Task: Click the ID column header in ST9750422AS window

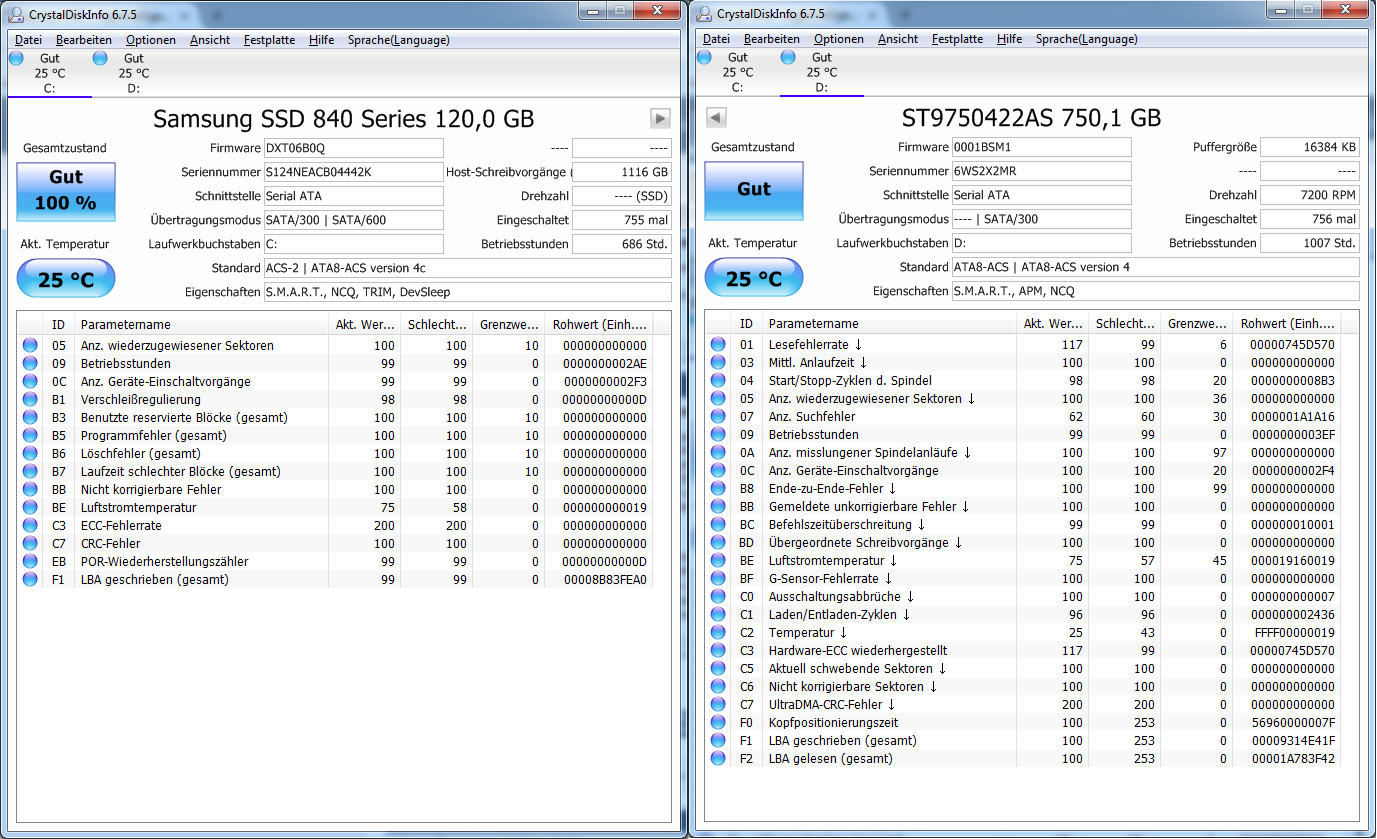Action: (746, 324)
